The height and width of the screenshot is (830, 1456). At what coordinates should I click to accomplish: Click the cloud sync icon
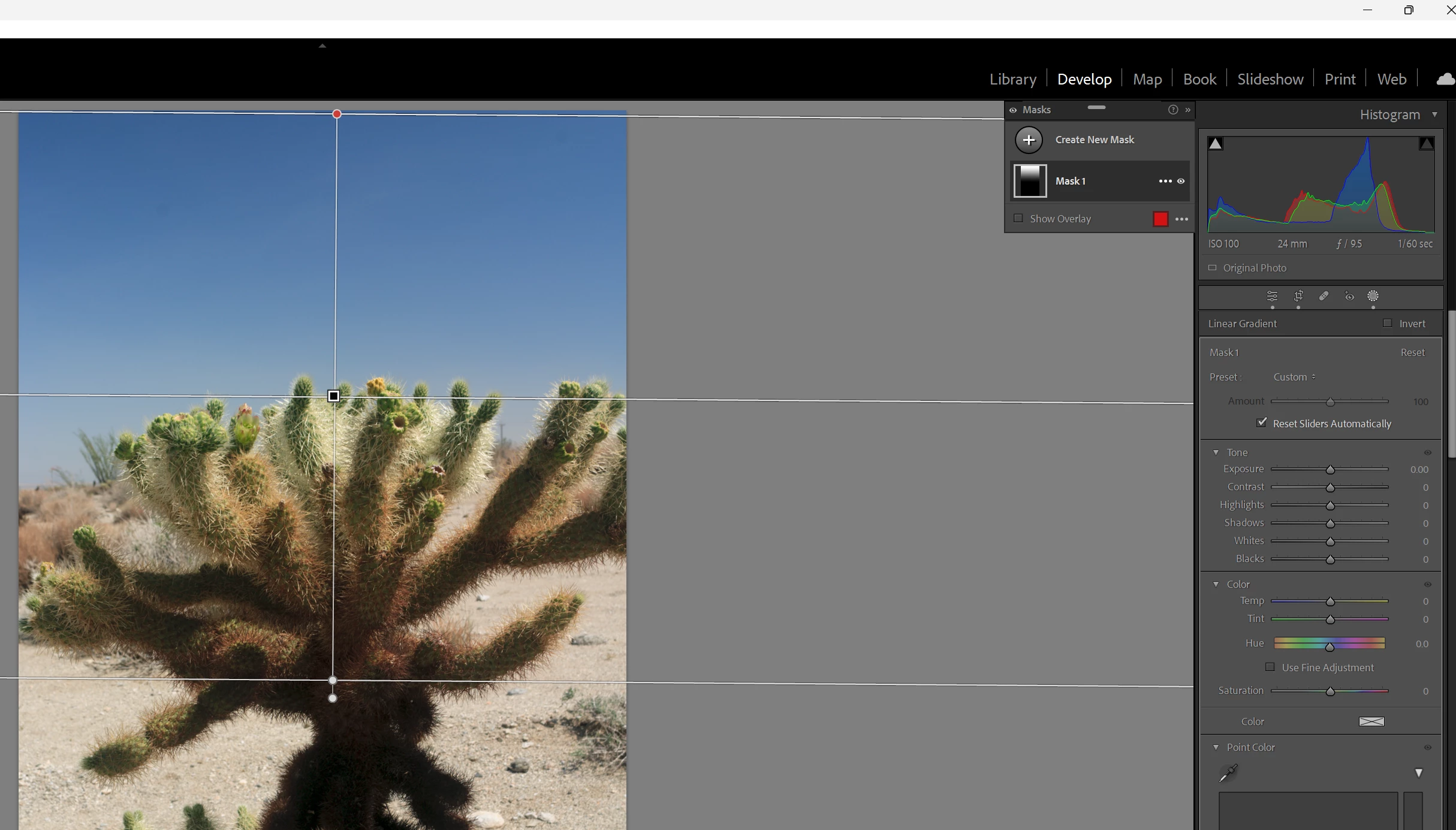click(x=1445, y=79)
